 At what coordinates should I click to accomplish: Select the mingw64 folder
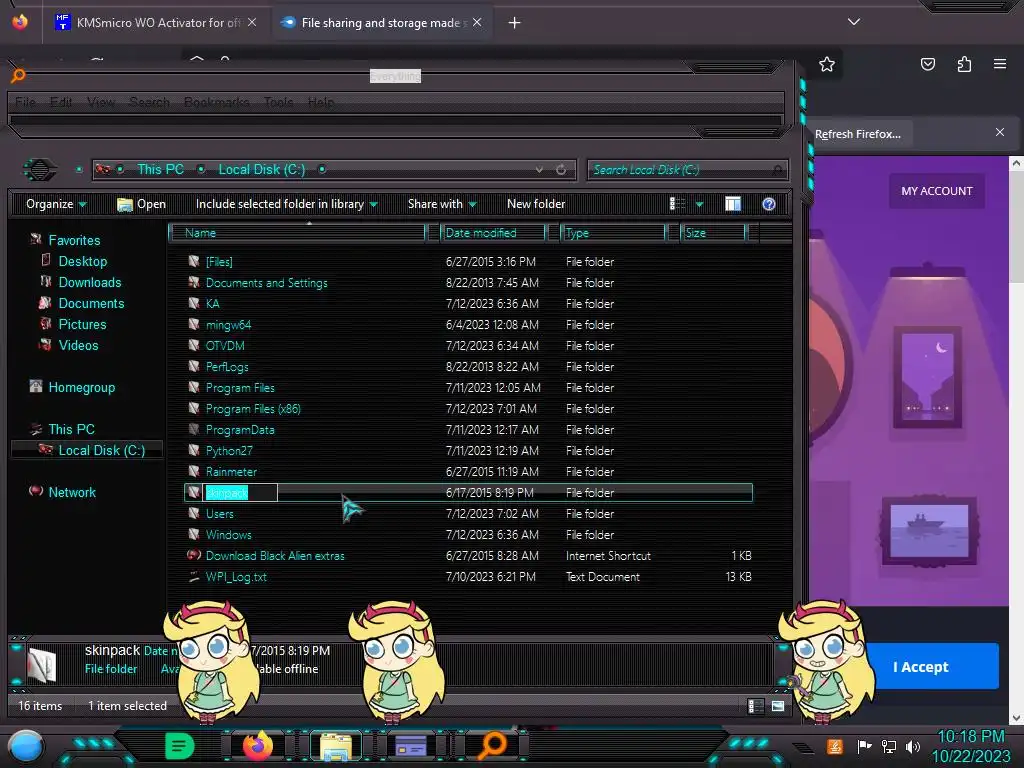click(228, 325)
